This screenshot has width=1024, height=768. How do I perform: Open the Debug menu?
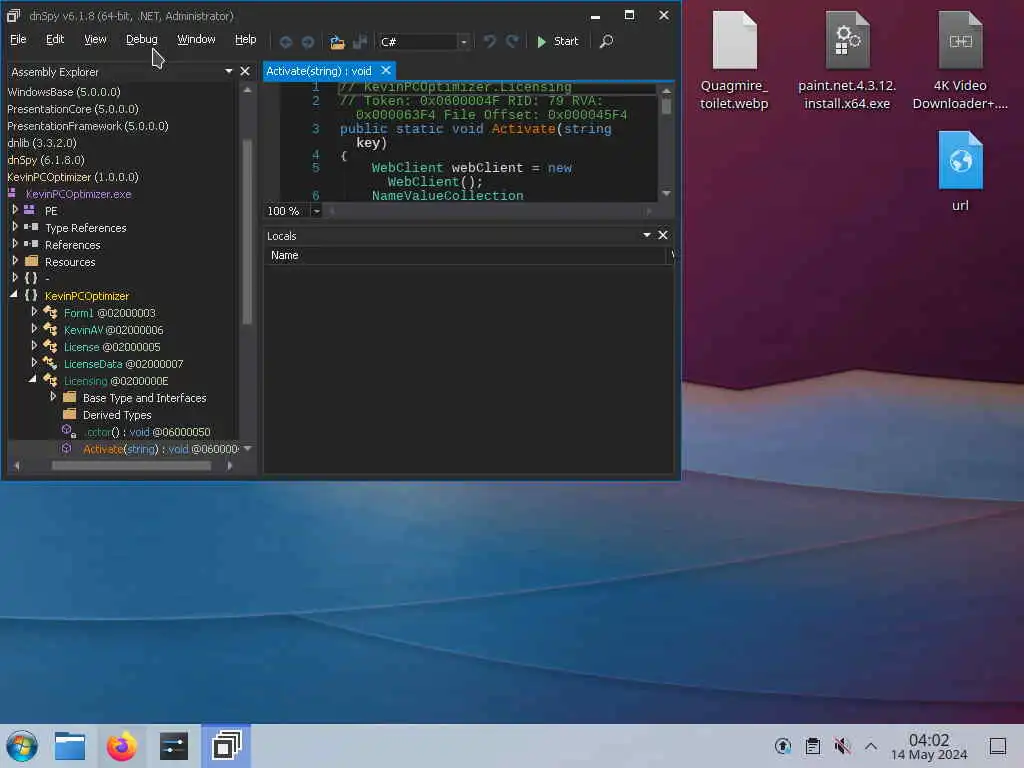[x=141, y=39]
